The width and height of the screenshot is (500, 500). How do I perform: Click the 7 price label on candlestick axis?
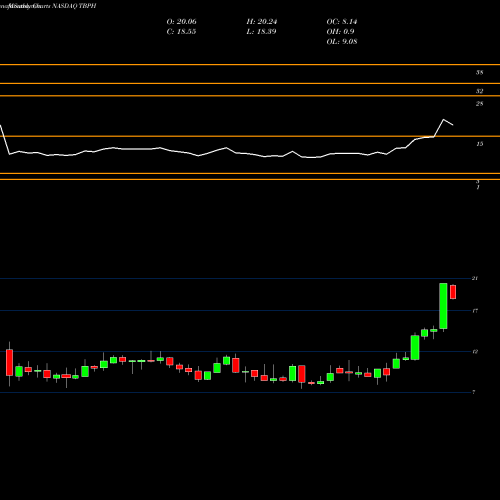(473, 392)
